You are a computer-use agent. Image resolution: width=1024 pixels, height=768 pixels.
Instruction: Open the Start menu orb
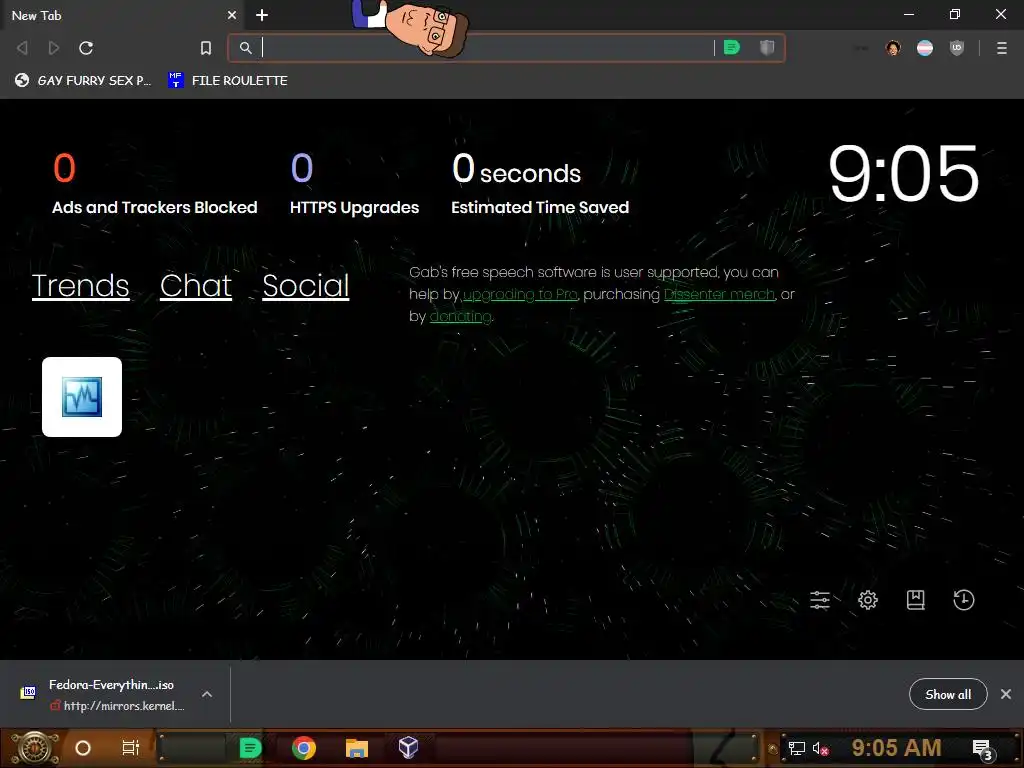coord(35,748)
